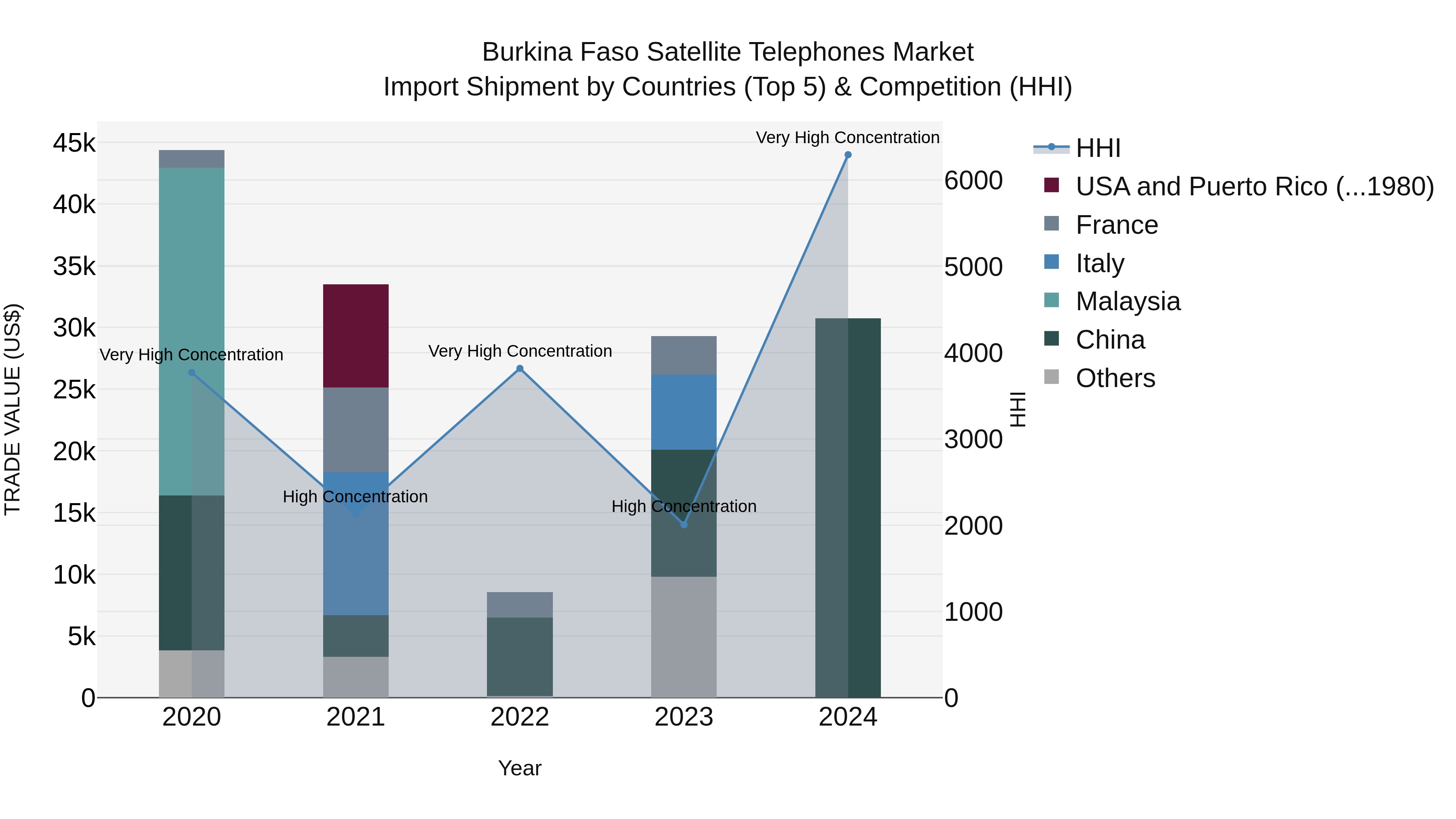This screenshot has width=1456, height=819.
Task: Click the Italy segment in the 2021 bar
Action: [356, 544]
